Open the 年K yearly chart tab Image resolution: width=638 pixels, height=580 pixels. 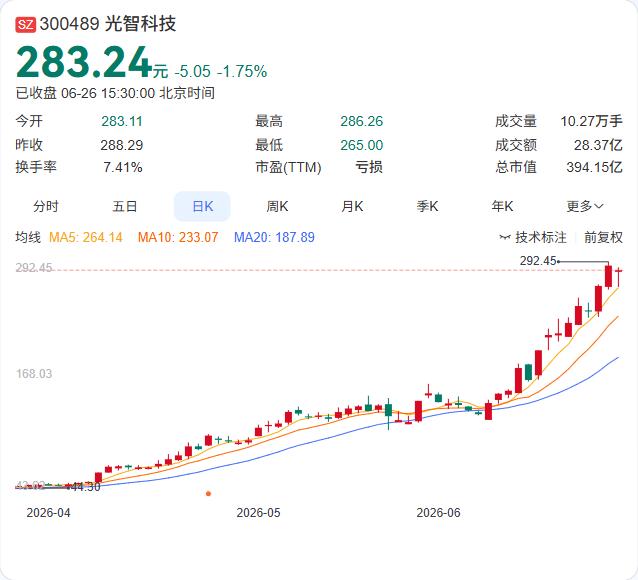point(502,206)
